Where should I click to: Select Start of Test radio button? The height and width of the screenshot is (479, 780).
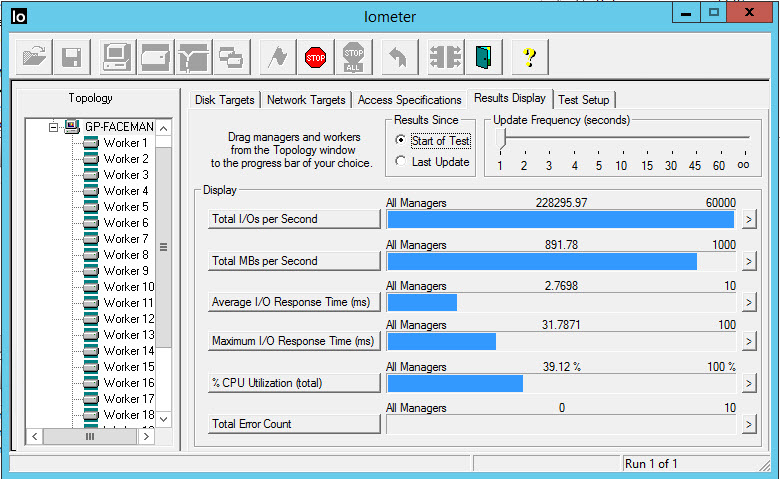point(400,140)
